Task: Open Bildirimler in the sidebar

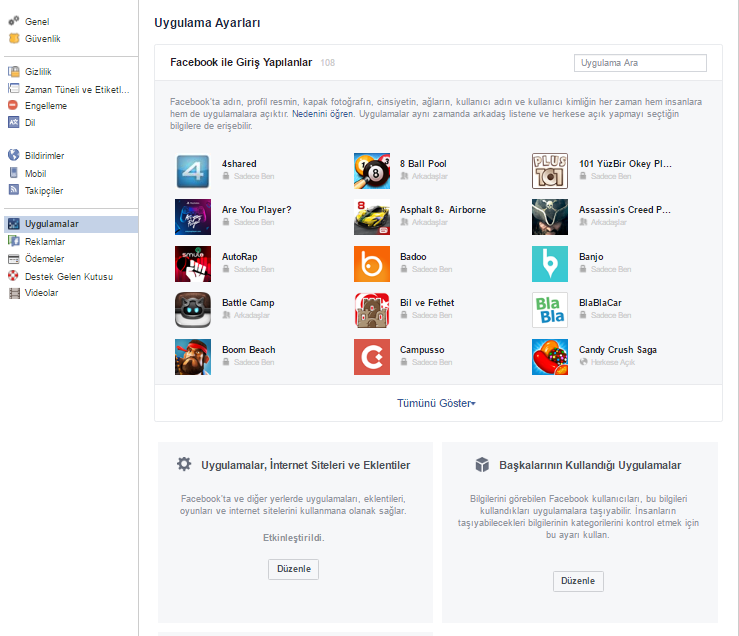Action: (x=44, y=155)
